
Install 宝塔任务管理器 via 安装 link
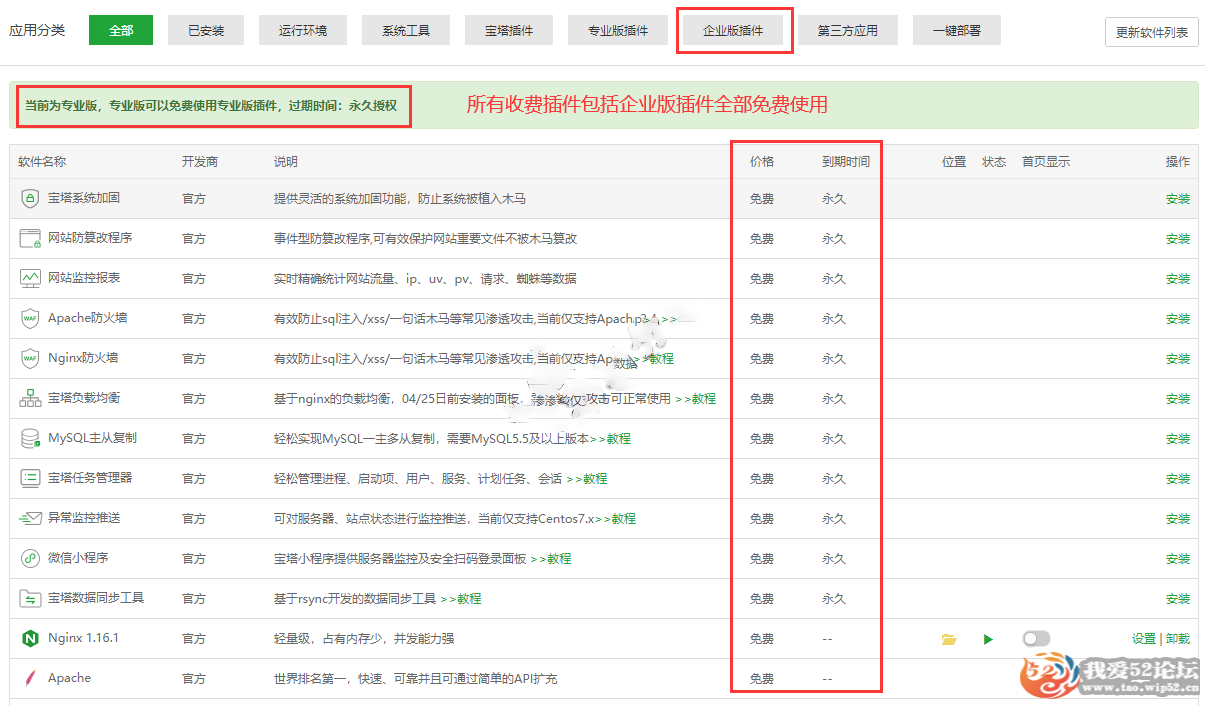click(1178, 479)
